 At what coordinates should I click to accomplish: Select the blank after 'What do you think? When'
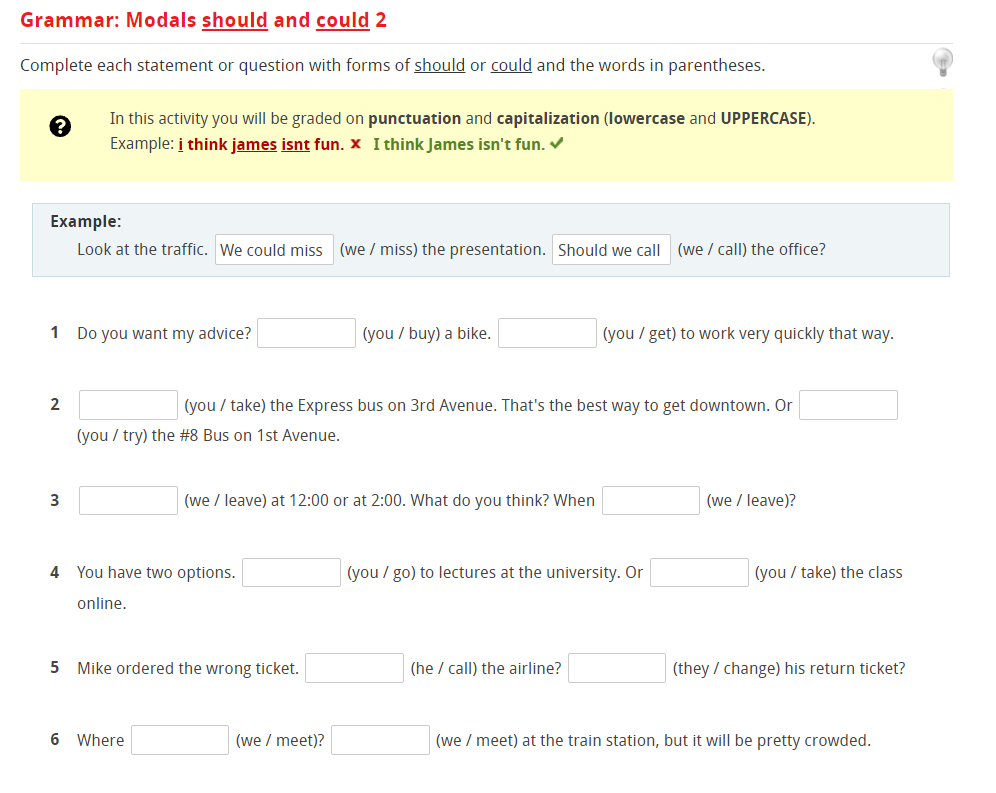pyautogui.click(x=650, y=500)
